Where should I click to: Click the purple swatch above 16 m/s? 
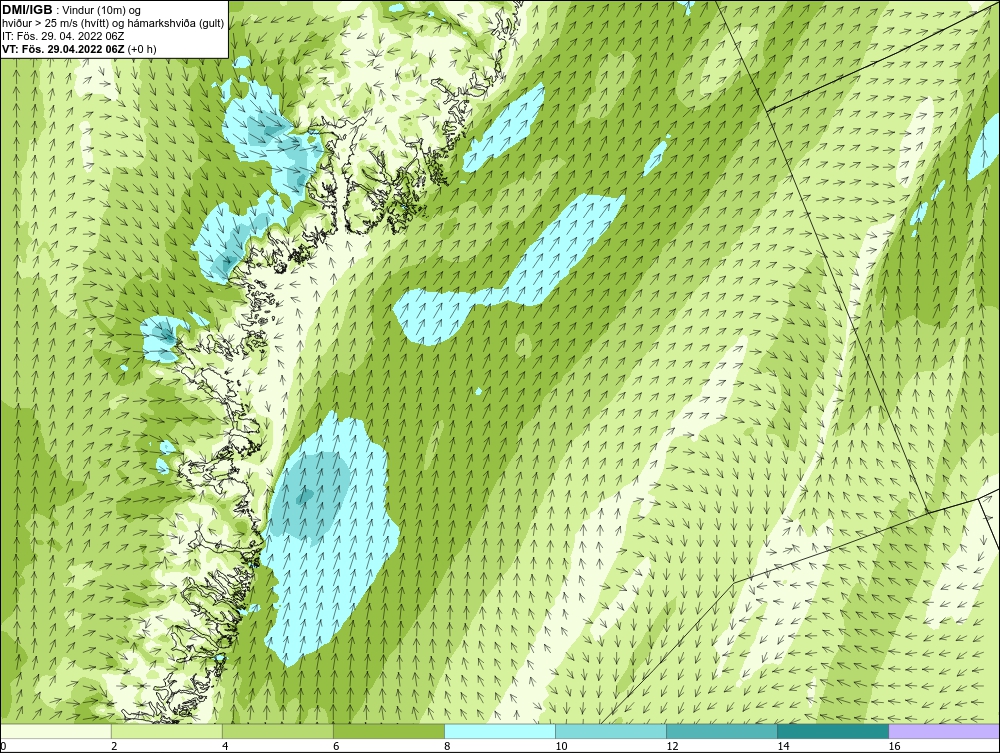pos(944,731)
